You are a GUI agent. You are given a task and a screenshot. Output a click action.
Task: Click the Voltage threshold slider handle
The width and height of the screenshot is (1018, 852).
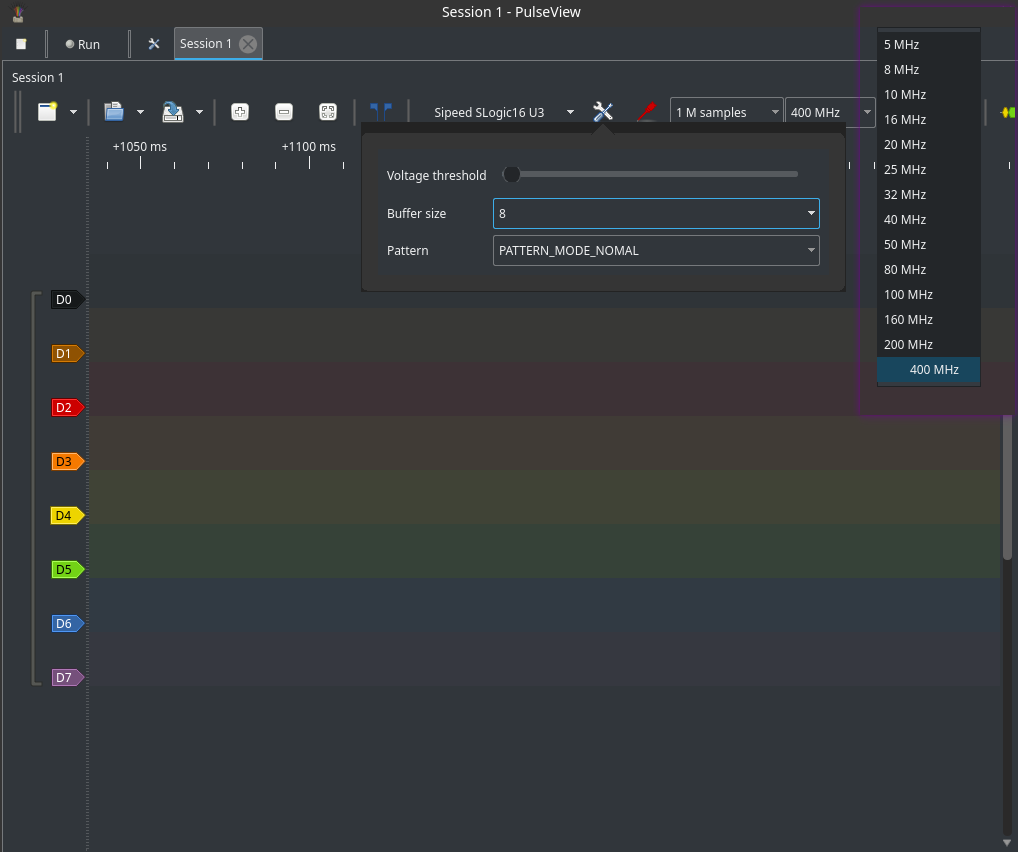tap(512, 175)
